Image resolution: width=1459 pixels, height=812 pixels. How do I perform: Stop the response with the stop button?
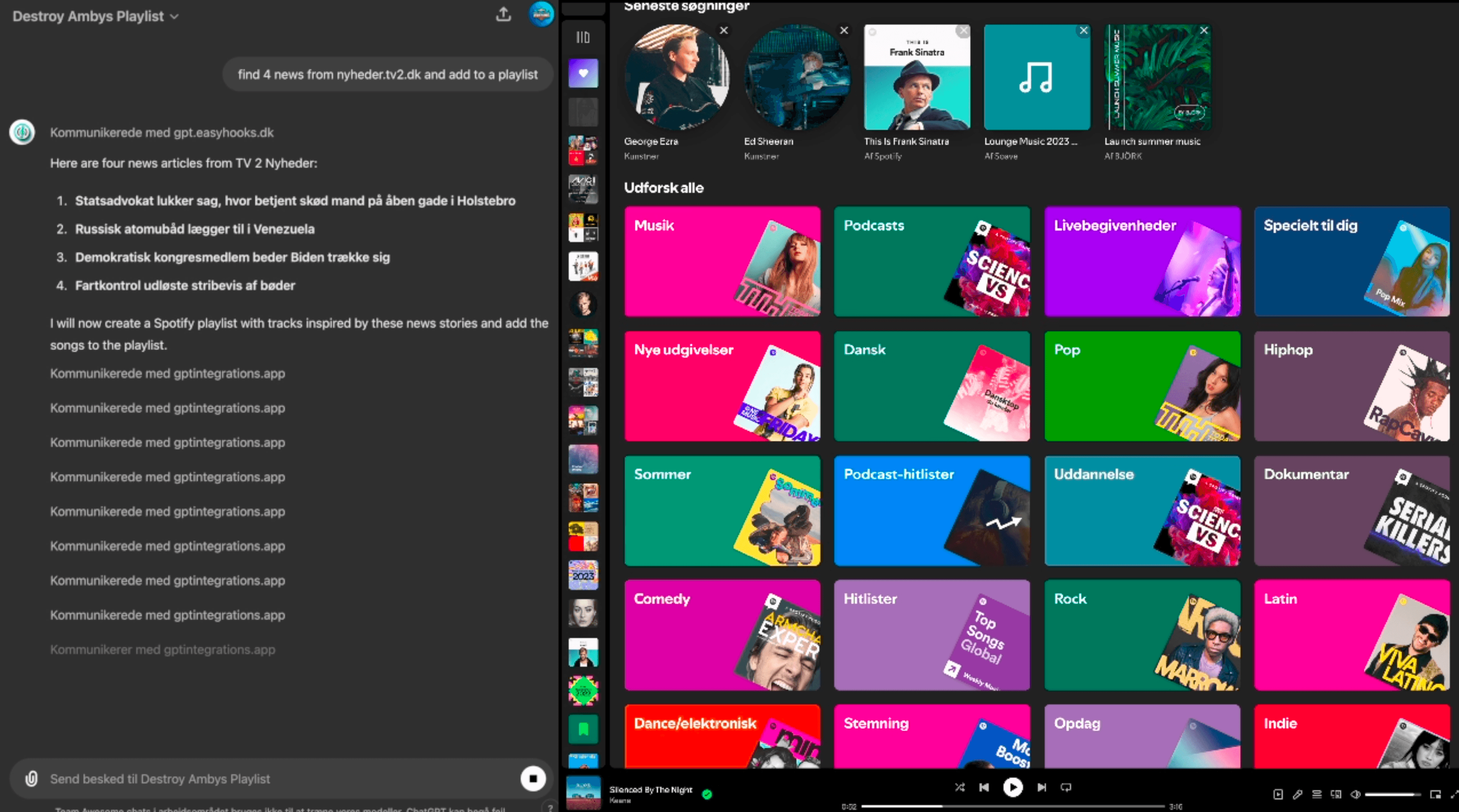point(532,779)
